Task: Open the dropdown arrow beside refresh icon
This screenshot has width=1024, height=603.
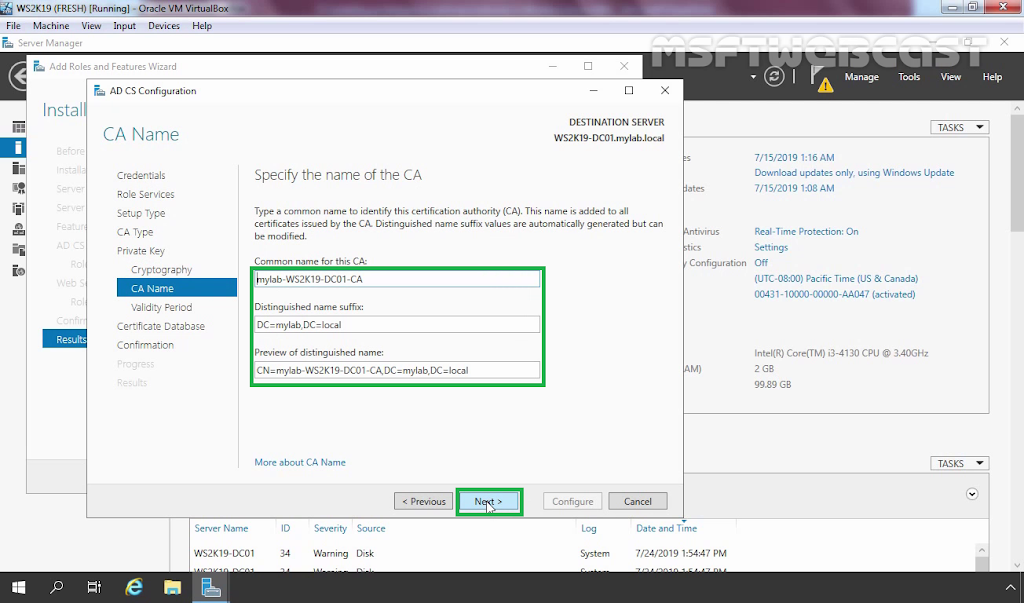Action: click(x=753, y=77)
